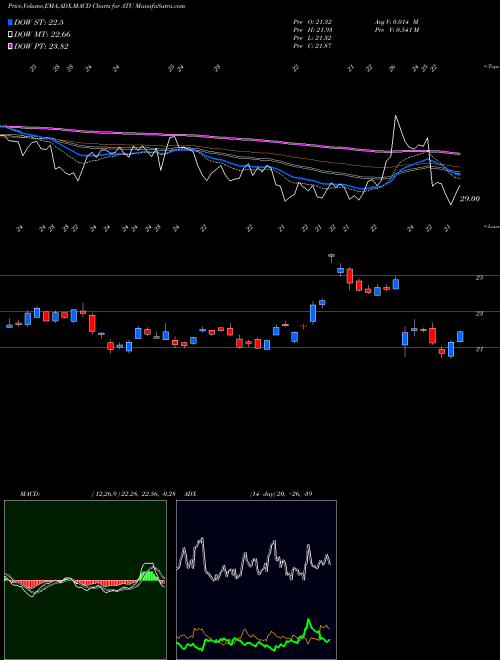Click the 29.00 price label on EMA chart
This screenshot has height=660, width=500.
470,199
